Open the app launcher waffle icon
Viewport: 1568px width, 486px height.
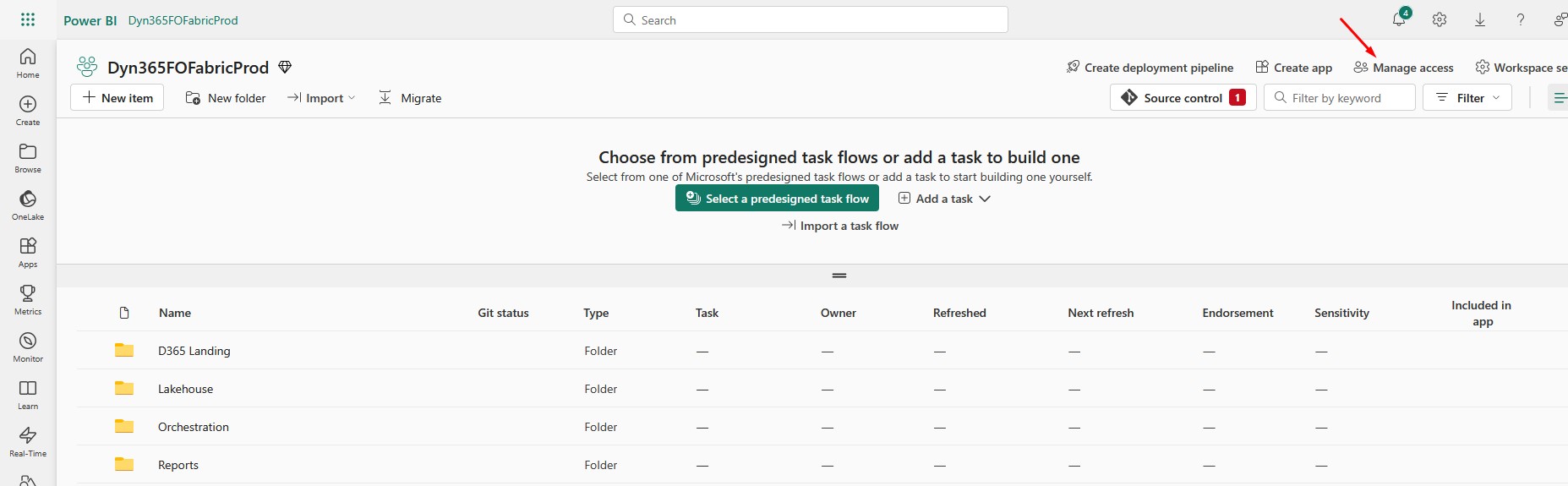coord(28,19)
